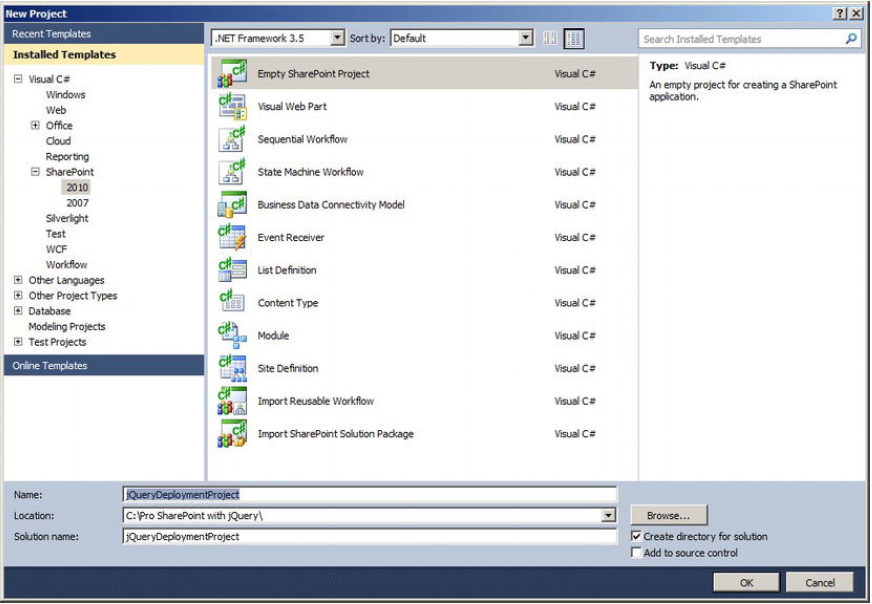Expand the Database tree node
Screen dimensions: 872x604
pos(18,311)
